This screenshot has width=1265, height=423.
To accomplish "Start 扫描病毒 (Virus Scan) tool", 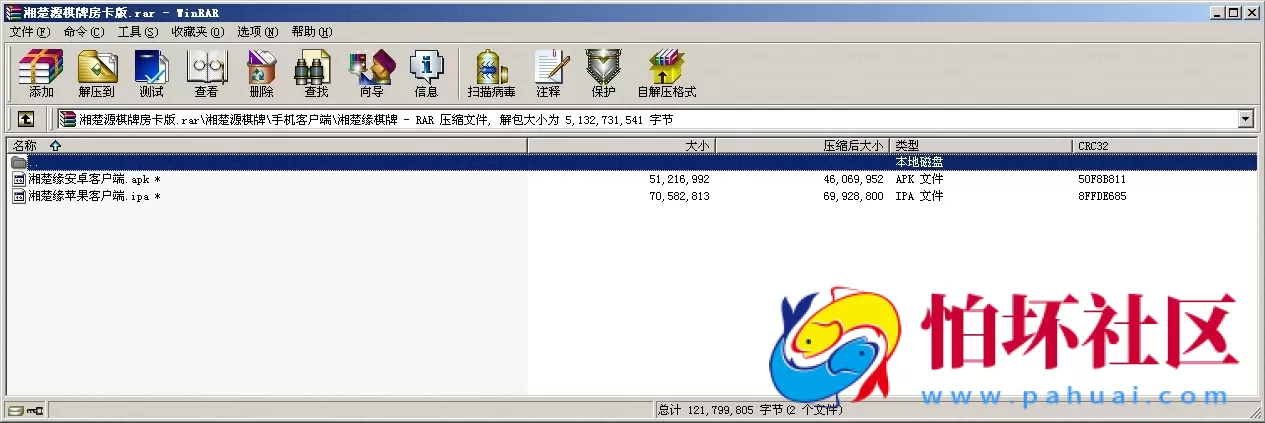I will 491,73.
